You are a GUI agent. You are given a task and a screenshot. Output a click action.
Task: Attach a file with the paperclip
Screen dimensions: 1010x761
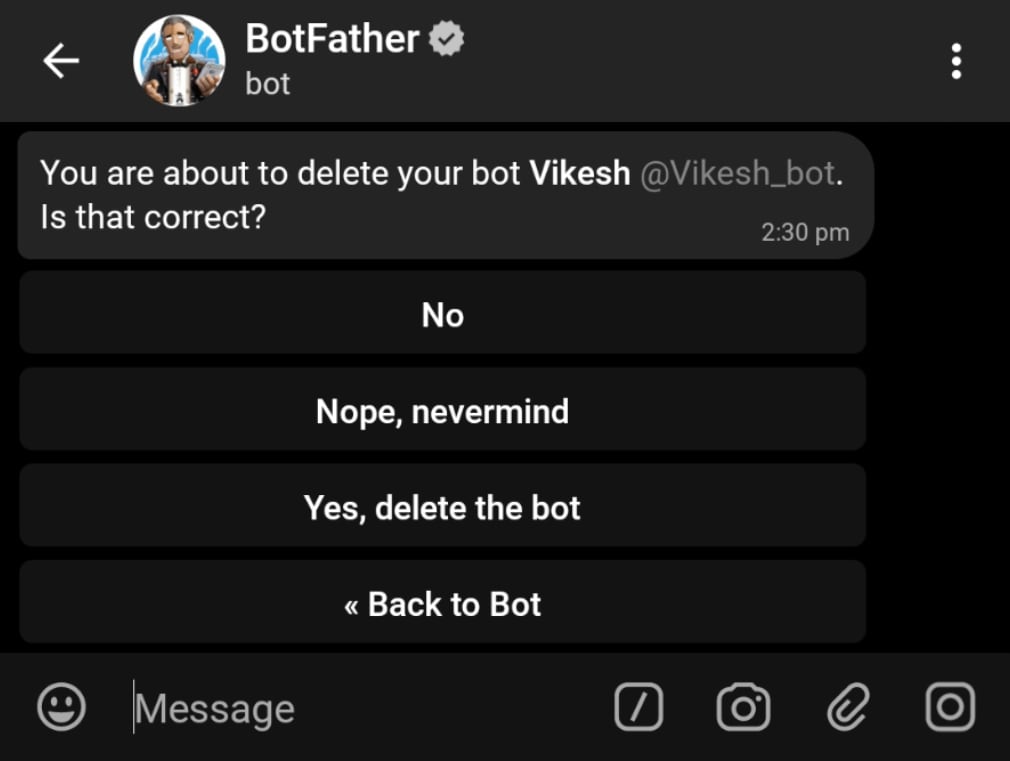click(x=848, y=707)
